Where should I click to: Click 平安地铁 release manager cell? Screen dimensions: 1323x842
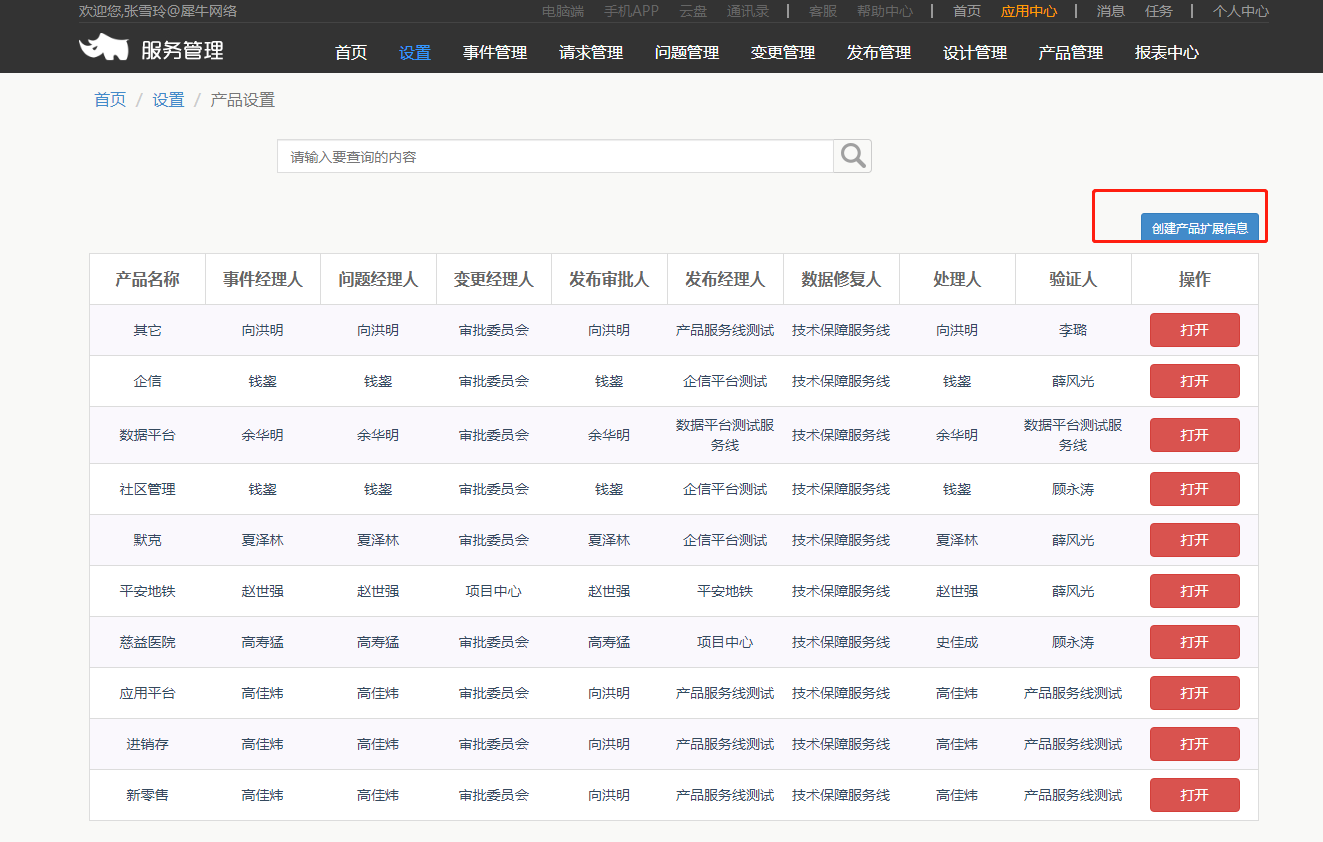coord(725,591)
